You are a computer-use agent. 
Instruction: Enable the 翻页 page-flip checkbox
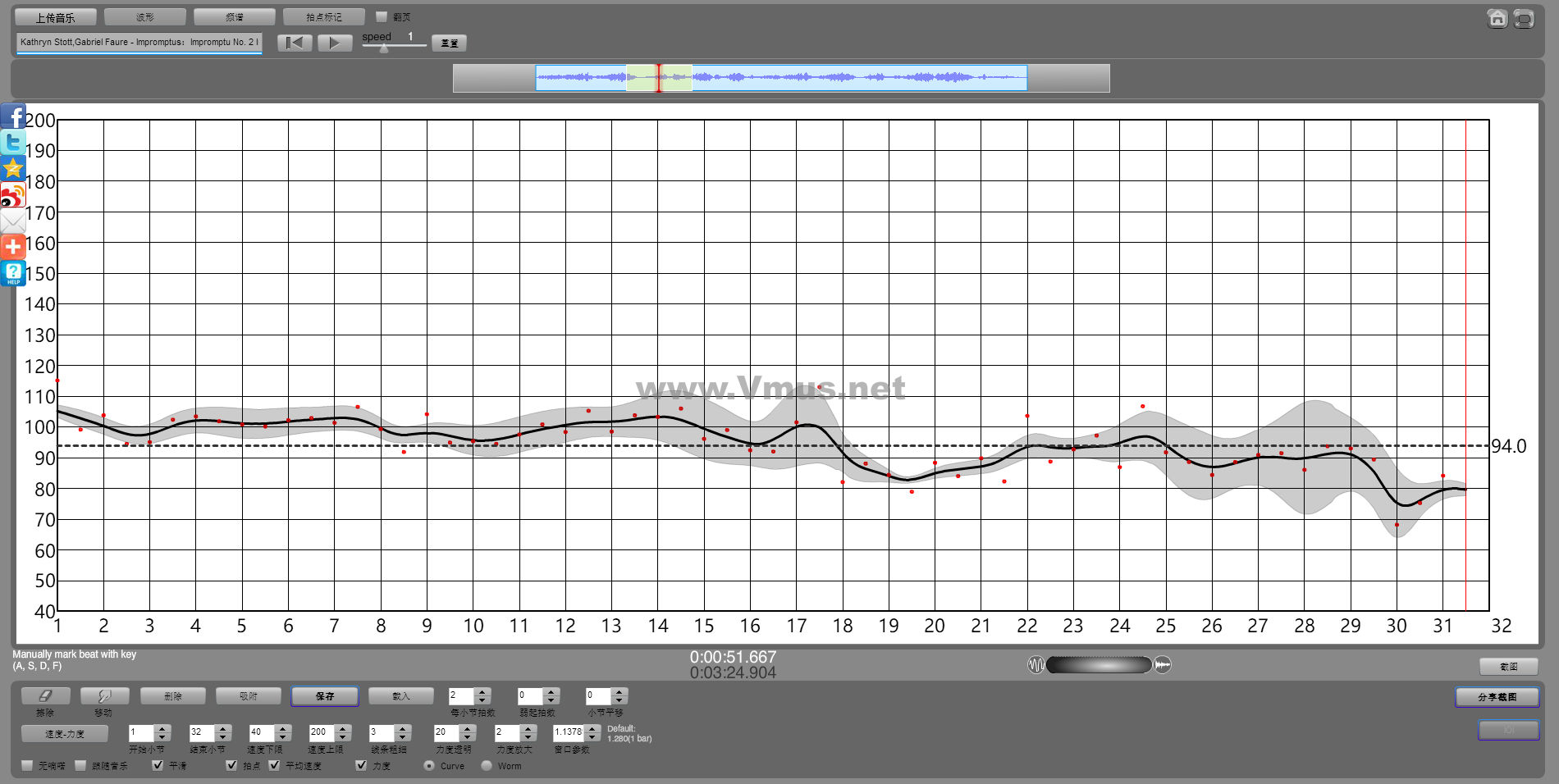tap(382, 16)
